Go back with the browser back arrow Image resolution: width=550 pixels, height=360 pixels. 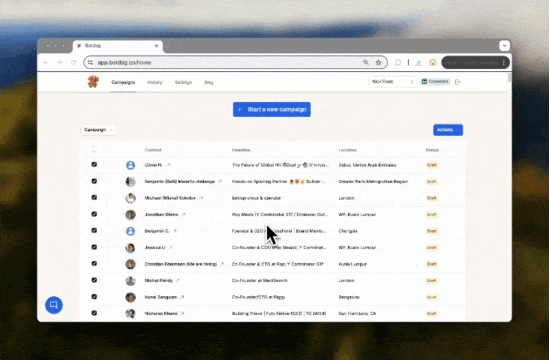pos(46,62)
